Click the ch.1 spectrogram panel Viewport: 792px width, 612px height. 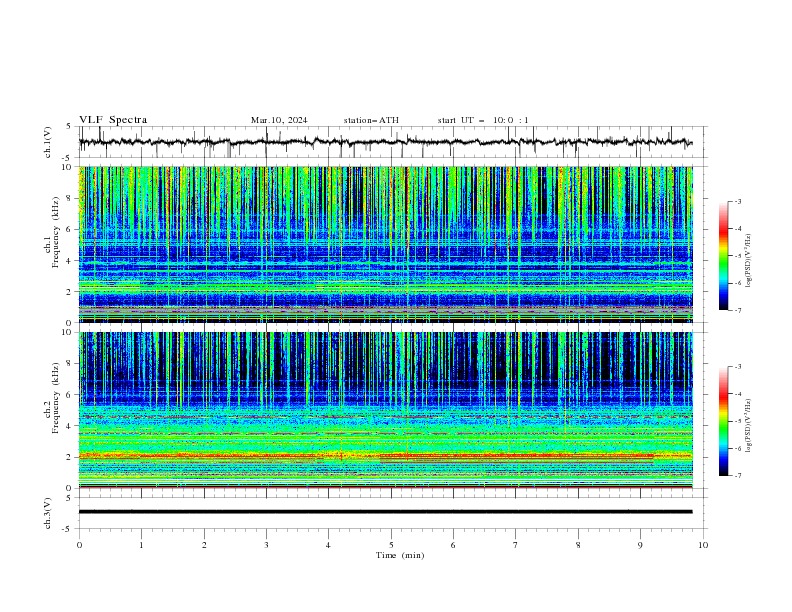point(385,244)
